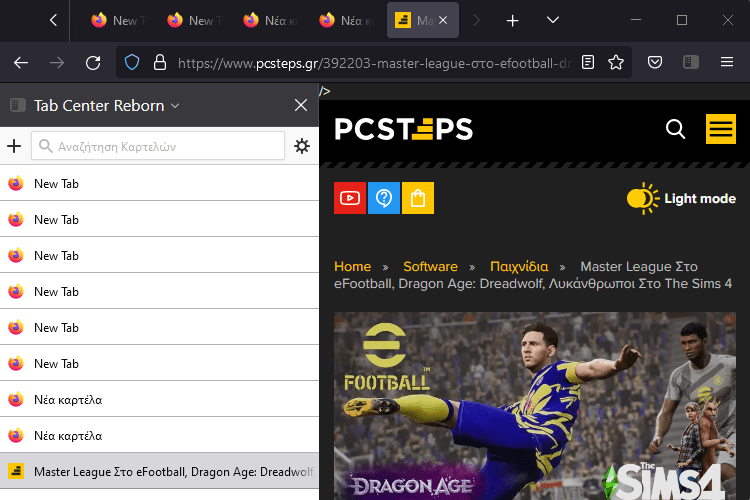Reload the current page
The image size is (750, 500).
click(x=93, y=63)
